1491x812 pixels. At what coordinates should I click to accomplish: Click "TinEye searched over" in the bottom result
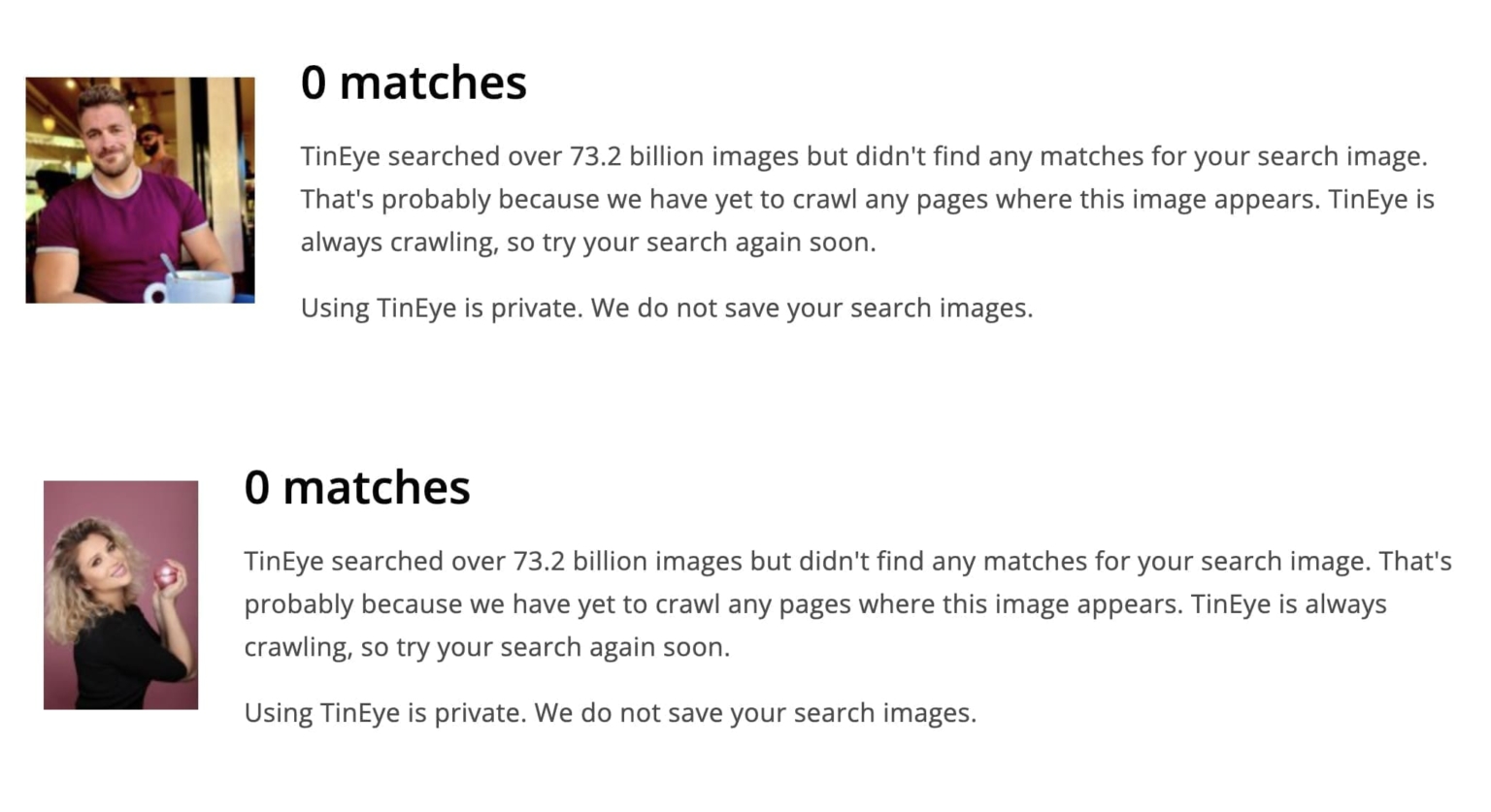pos(374,562)
